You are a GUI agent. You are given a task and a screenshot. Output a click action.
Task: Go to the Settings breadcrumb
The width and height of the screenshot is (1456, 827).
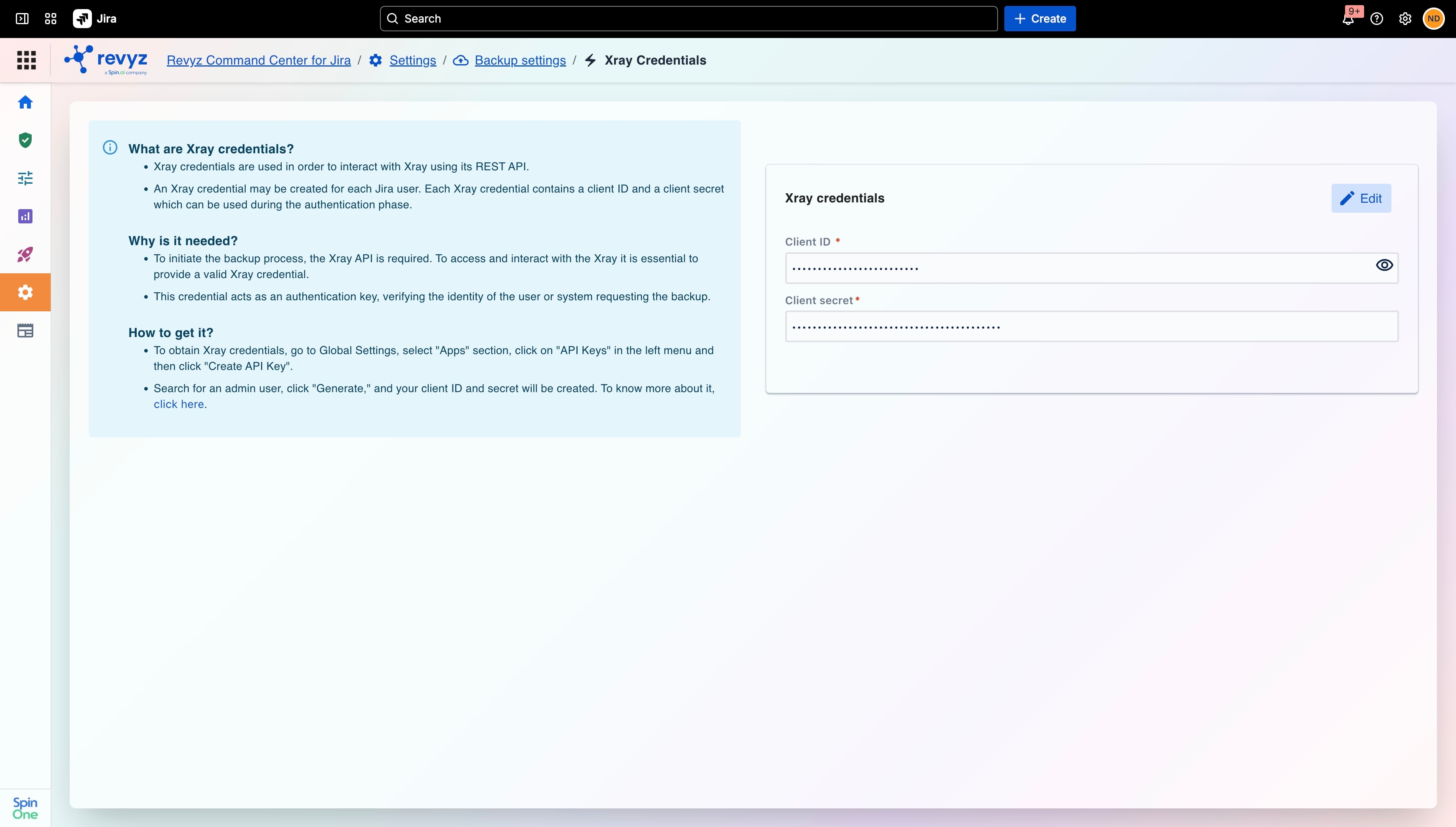click(x=412, y=60)
